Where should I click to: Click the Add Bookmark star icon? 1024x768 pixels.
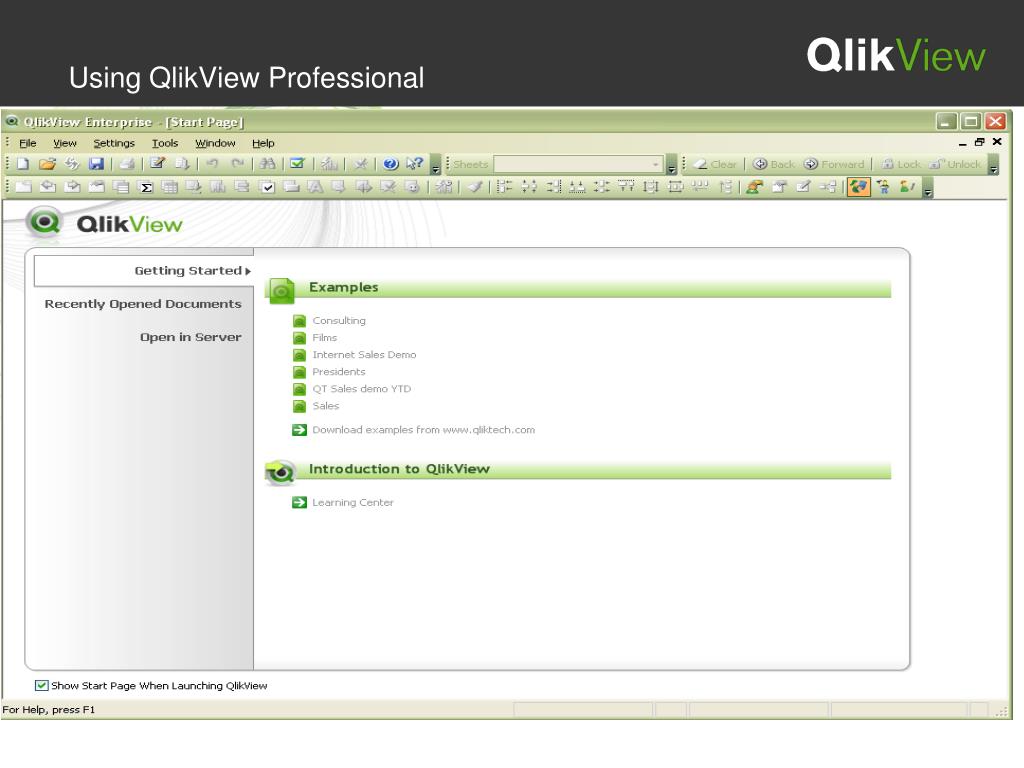point(360,164)
